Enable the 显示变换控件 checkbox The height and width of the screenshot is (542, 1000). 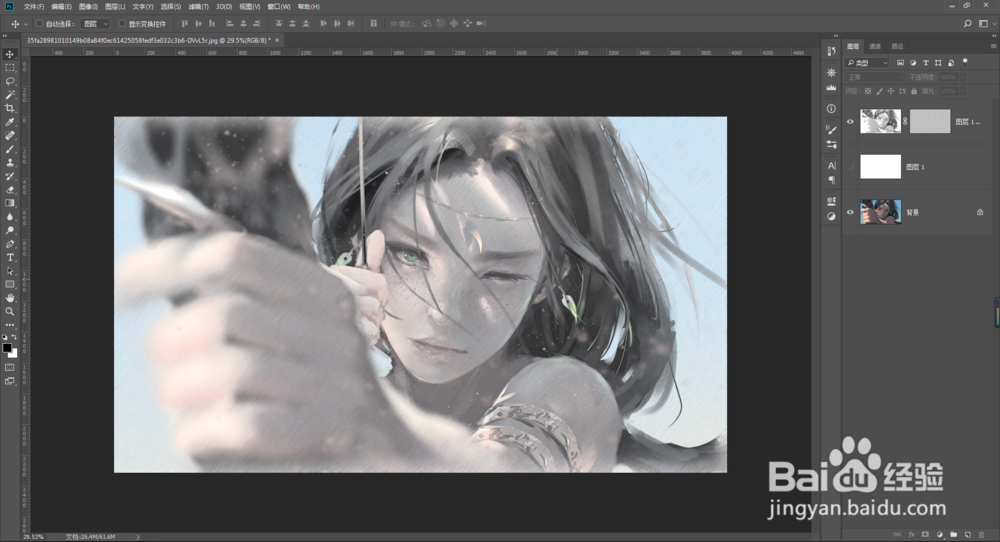click(x=122, y=24)
